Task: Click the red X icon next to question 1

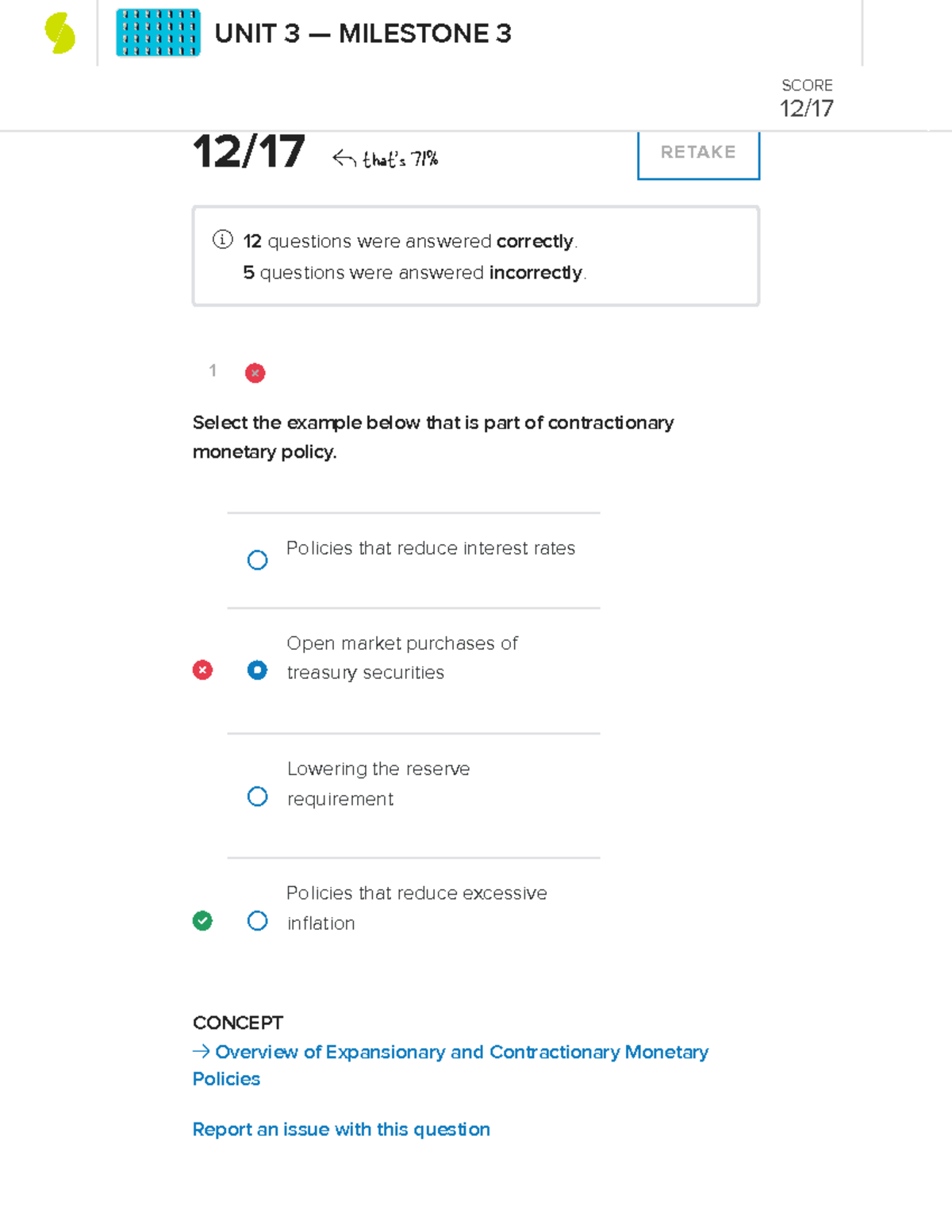Action: tap(255, 373)
